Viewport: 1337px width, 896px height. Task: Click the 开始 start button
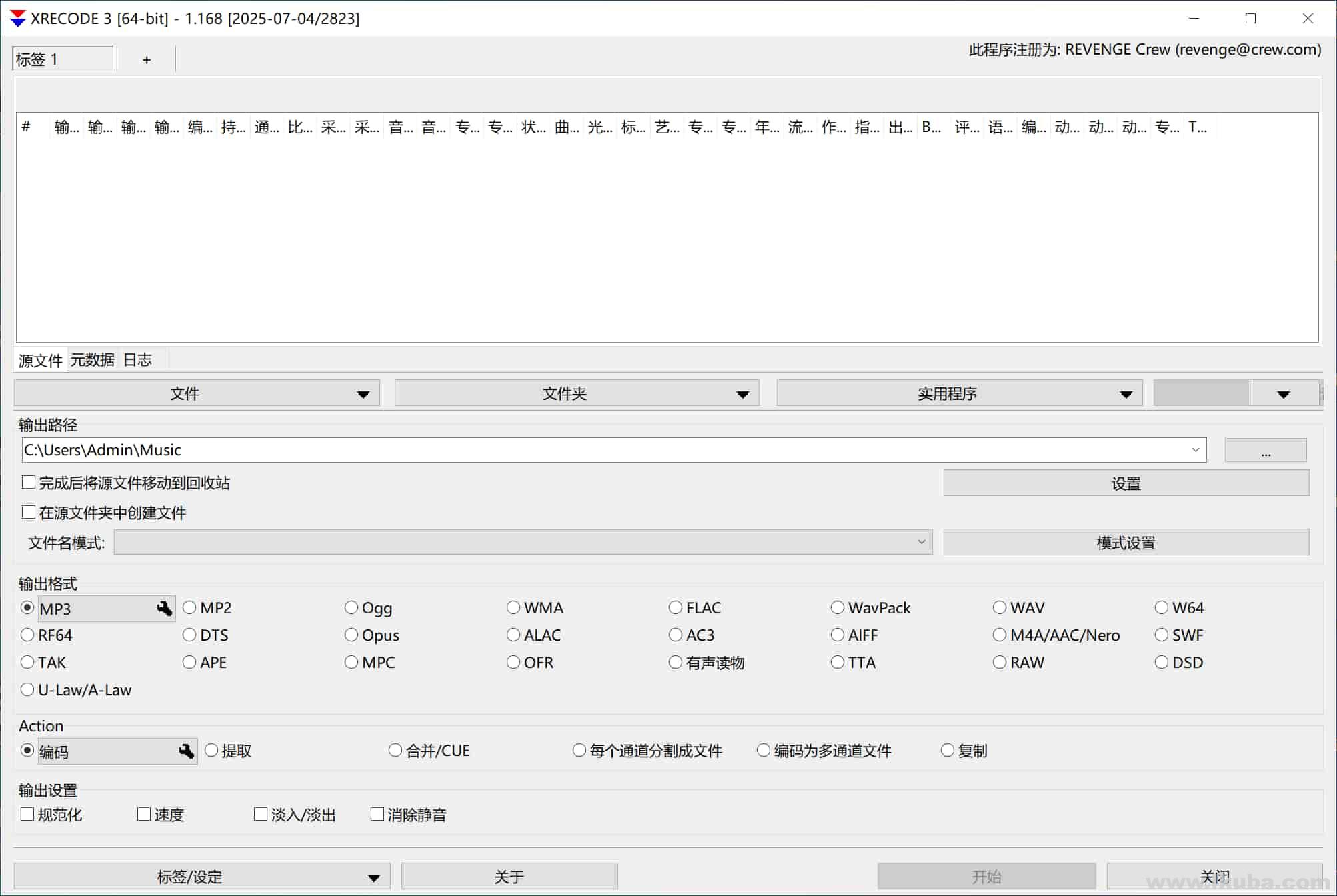click(986, 876)
